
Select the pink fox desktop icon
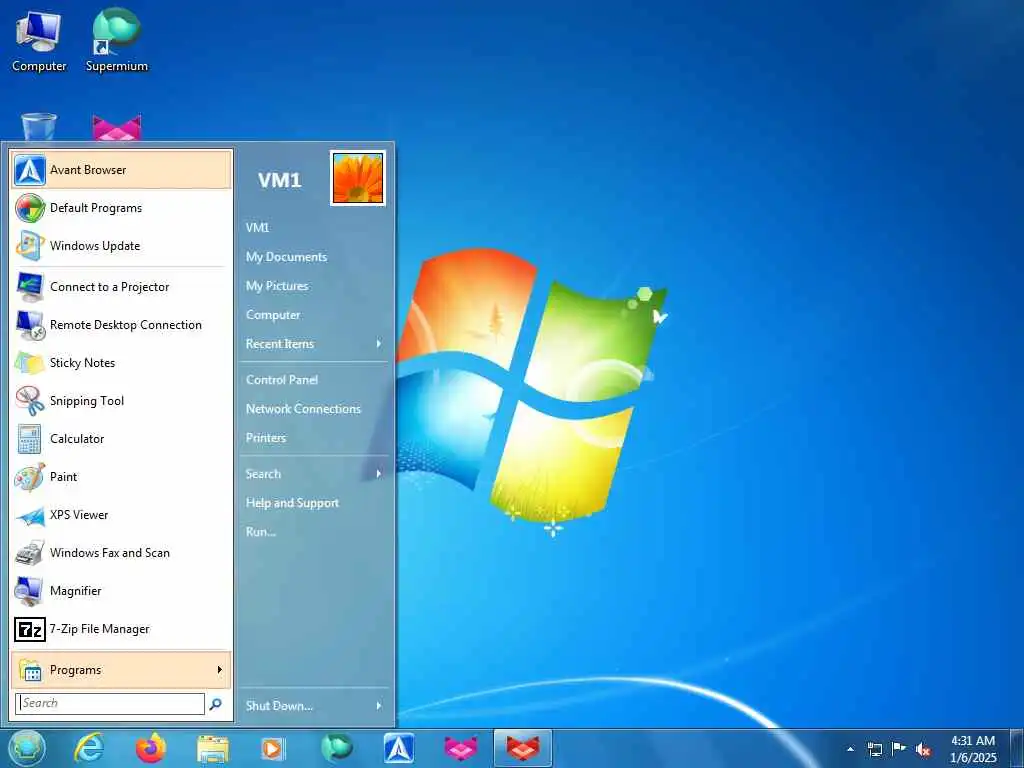(117, 127)
